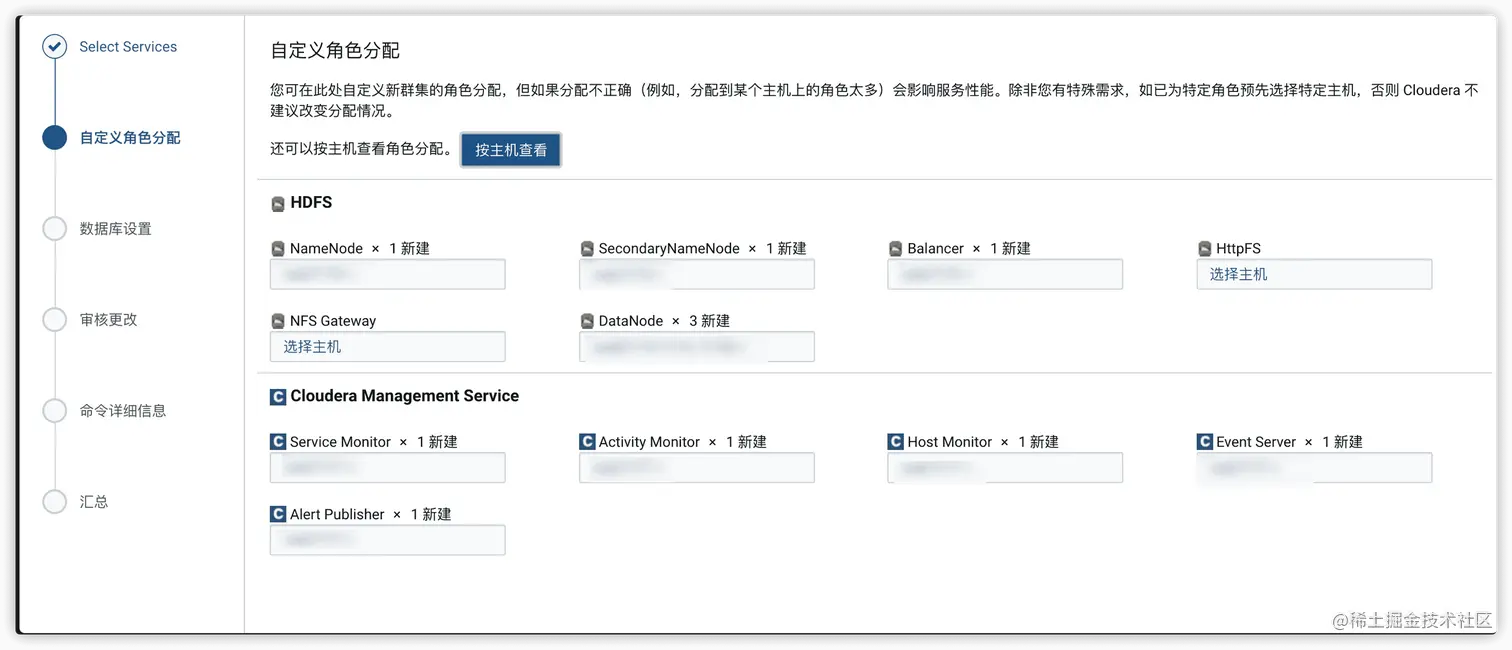Click the HttpFS role icon
This screenshot has height=650, width=1512.
(1205, 249)
